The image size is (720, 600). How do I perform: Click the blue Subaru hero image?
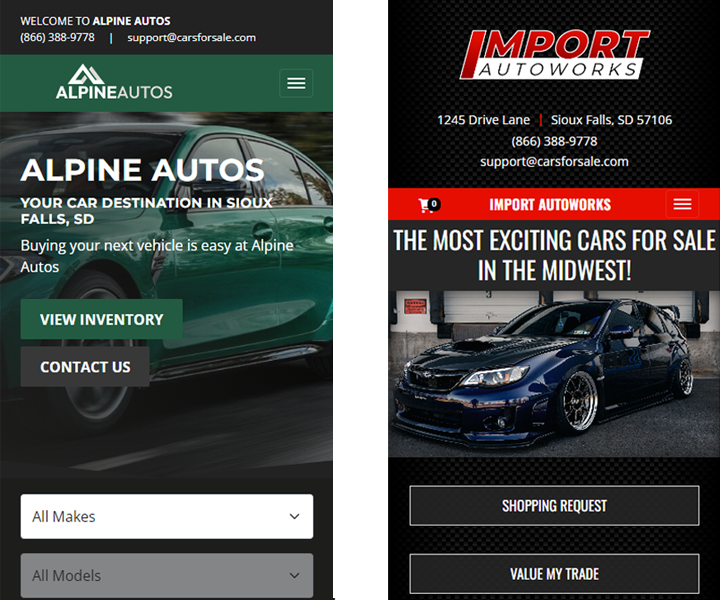554,374
